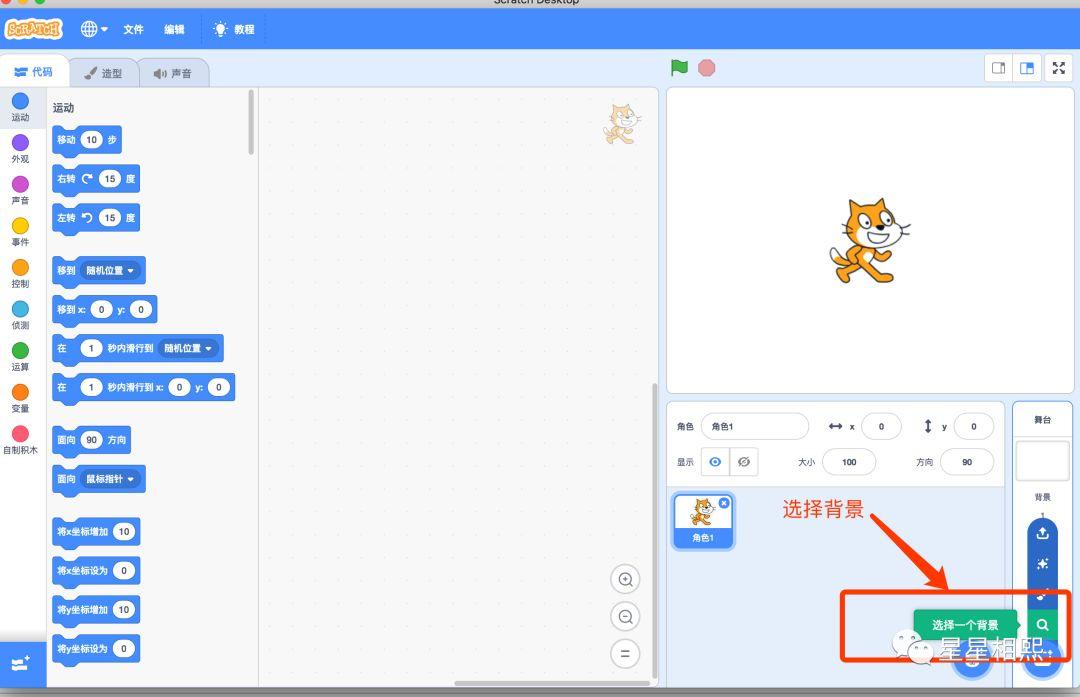
Task: Open 教程 tutorials
Action: pos(234,30)
